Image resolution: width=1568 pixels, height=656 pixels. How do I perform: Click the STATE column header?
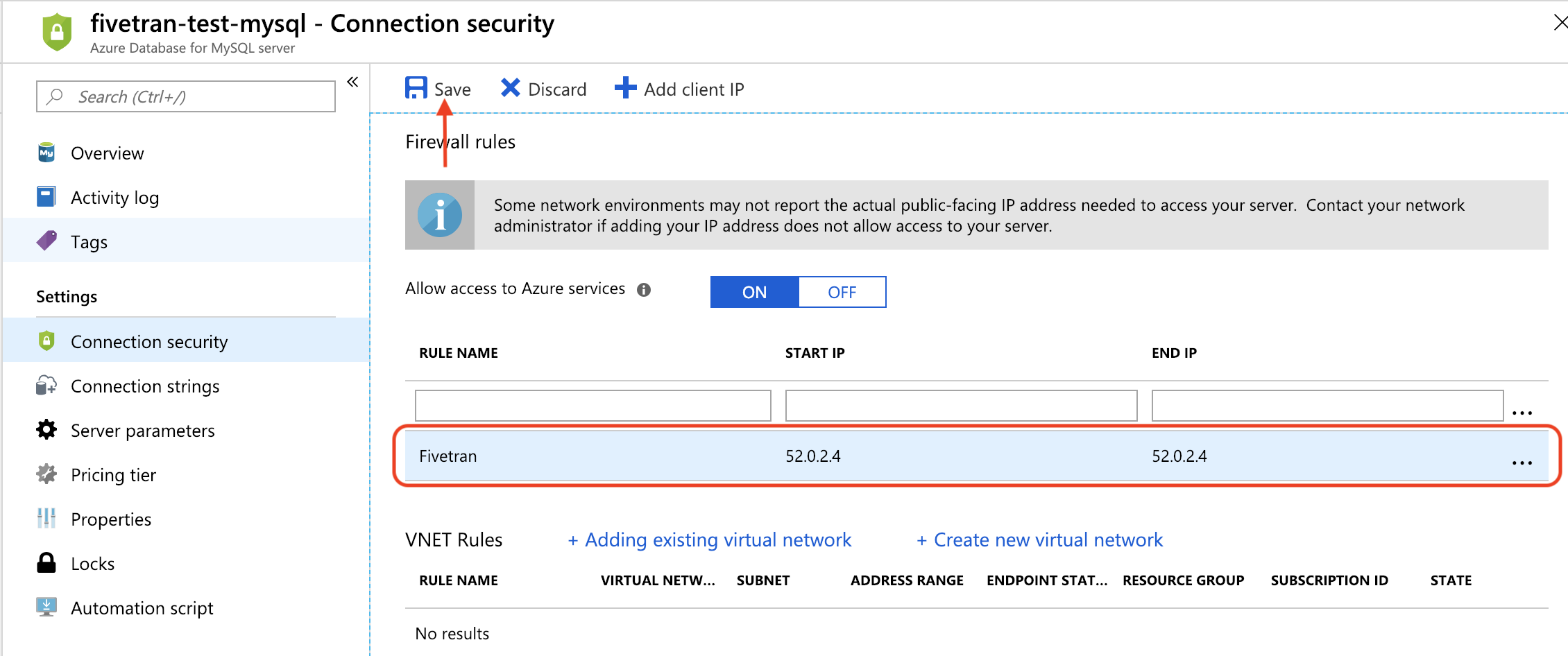pyautogui.click(x=1451, y=580)
